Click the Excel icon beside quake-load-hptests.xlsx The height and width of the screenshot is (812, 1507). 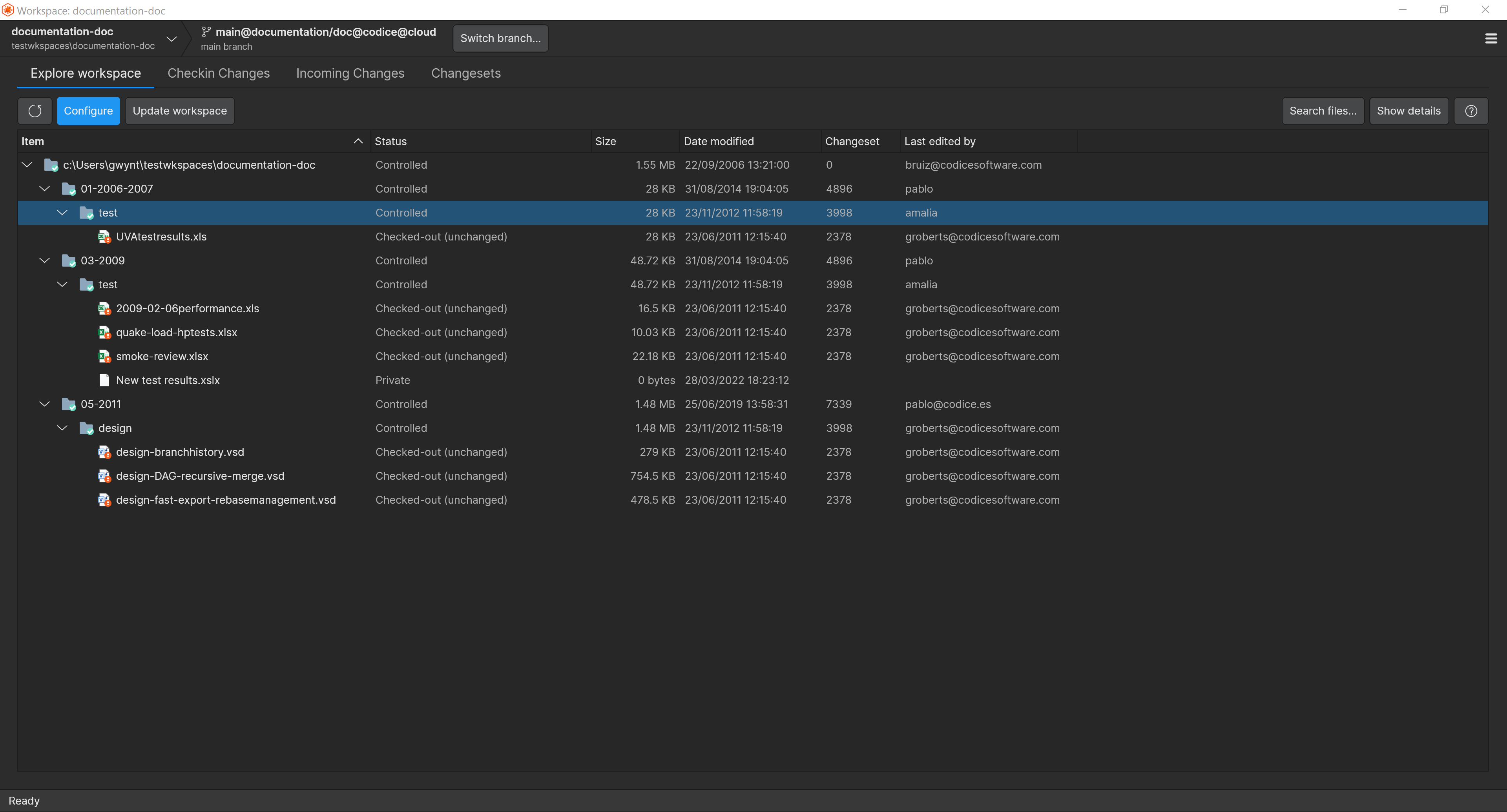point(104,332)
